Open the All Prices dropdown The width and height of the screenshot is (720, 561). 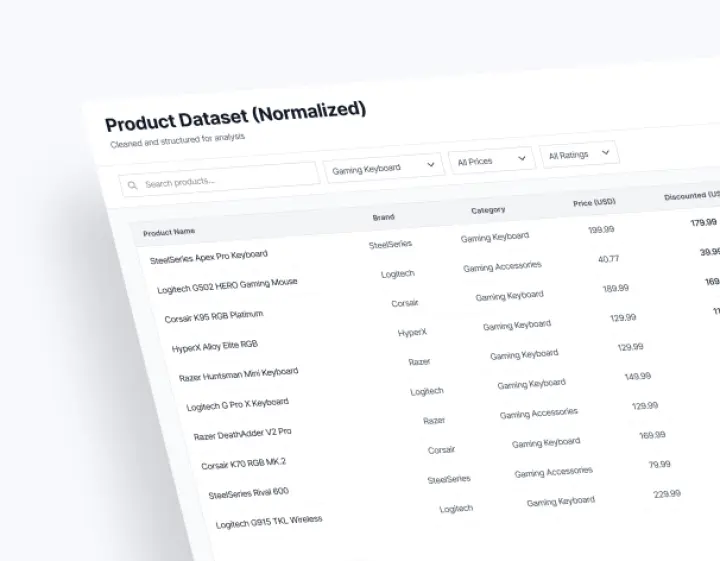coord(491,160)
